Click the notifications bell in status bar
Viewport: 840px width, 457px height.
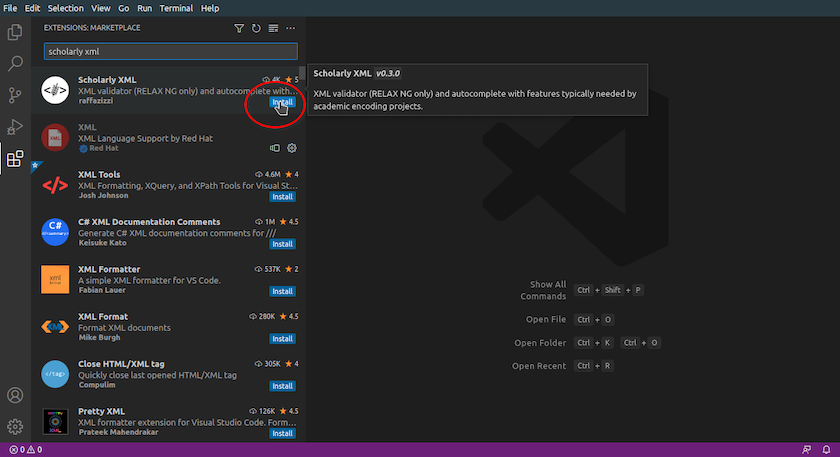[825, 450]
